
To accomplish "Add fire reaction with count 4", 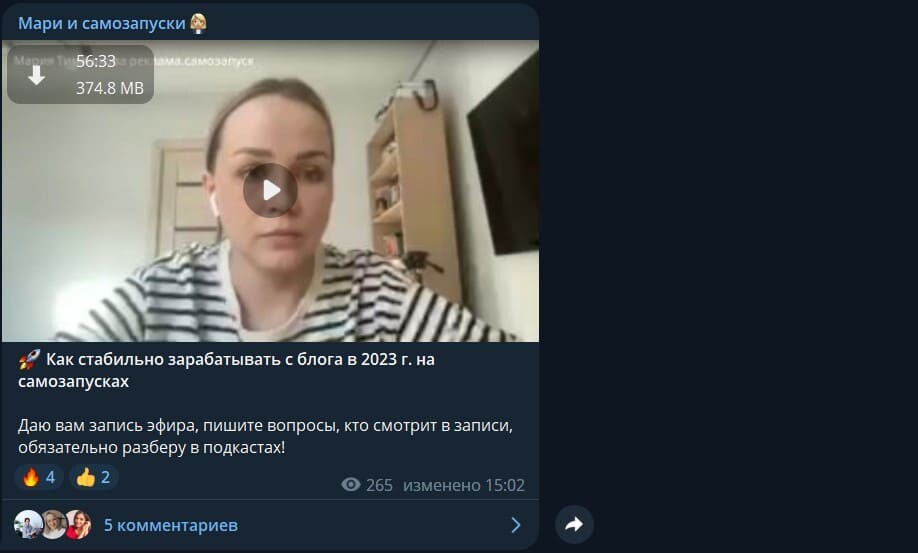I will [39, 477].
